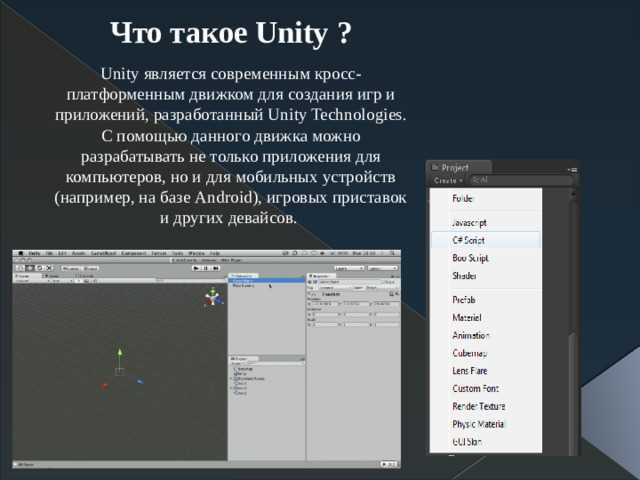
Task: Choose Custom Font from the Create menu
Action: click(486, 389)
